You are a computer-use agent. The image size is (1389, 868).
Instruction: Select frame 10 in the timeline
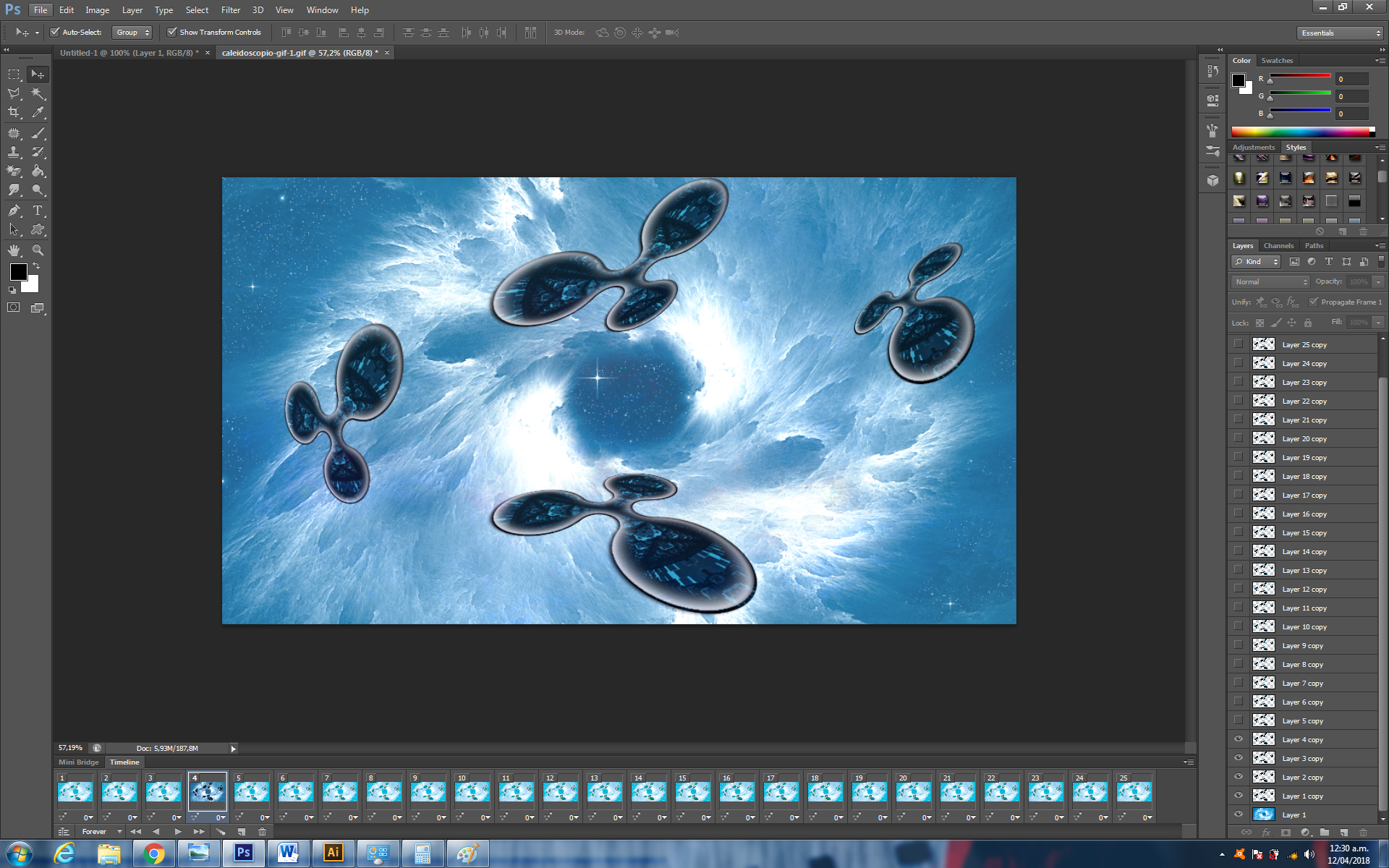472,791
